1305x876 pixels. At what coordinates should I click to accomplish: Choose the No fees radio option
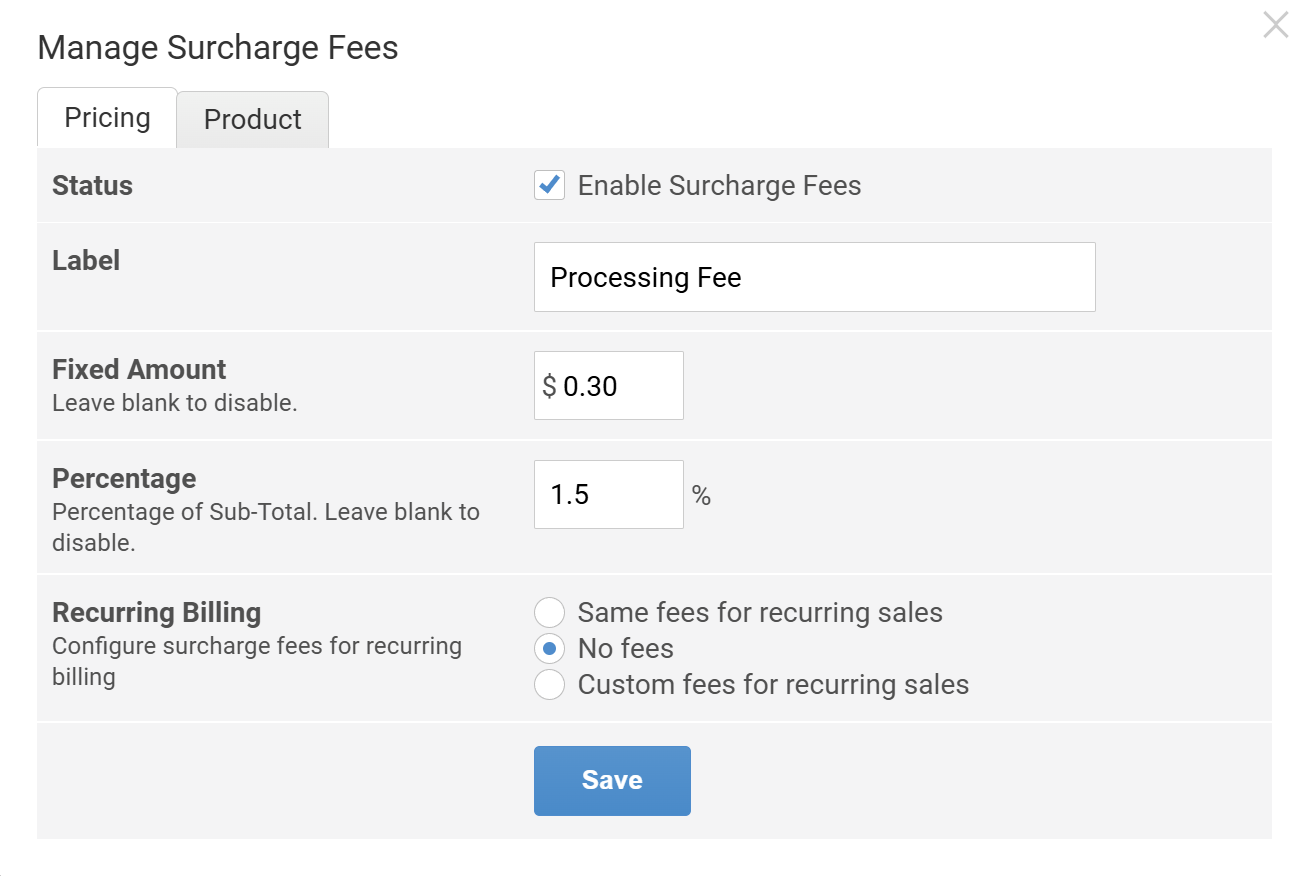[x=549, y=648]
